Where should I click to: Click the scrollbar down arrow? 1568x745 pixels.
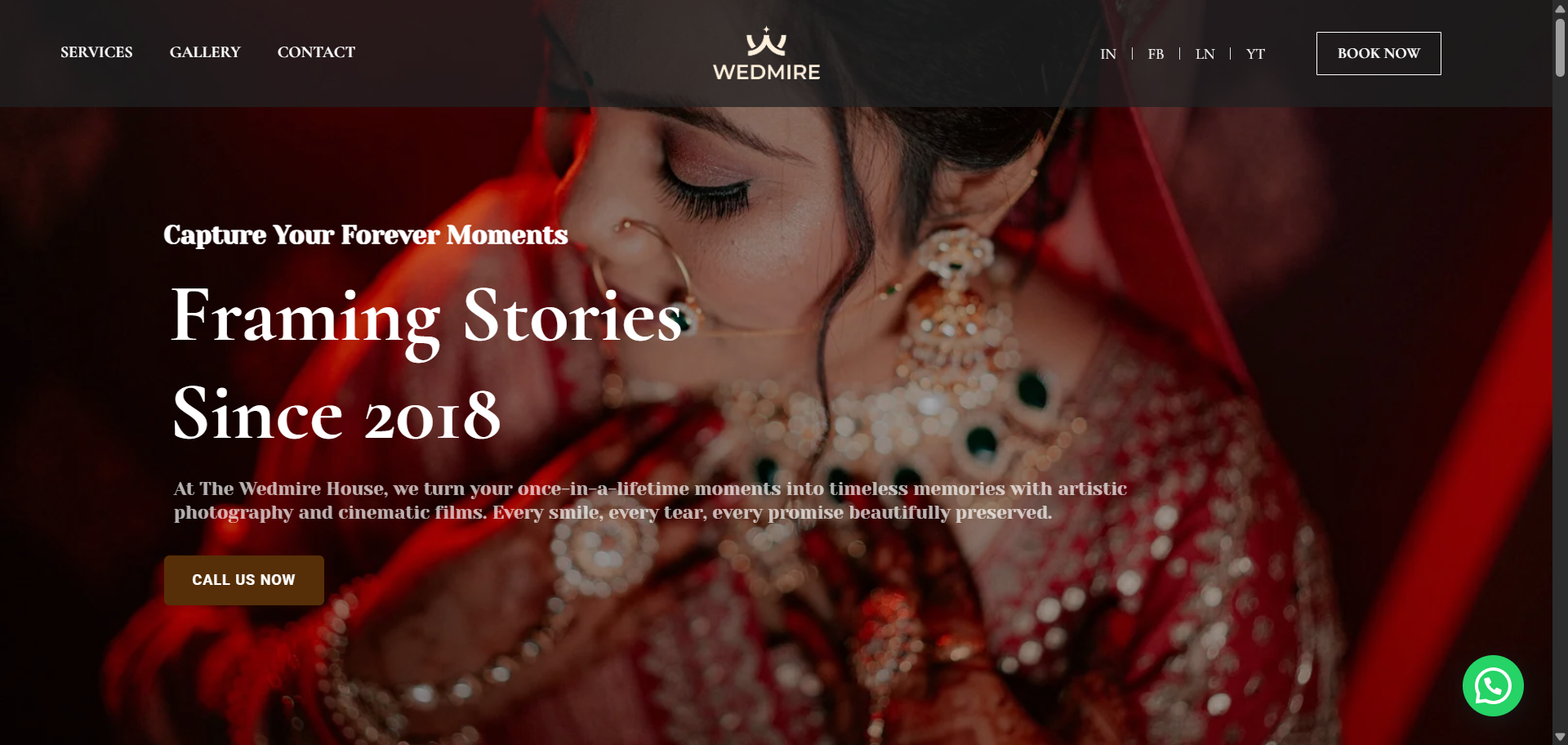(1560, 737)
